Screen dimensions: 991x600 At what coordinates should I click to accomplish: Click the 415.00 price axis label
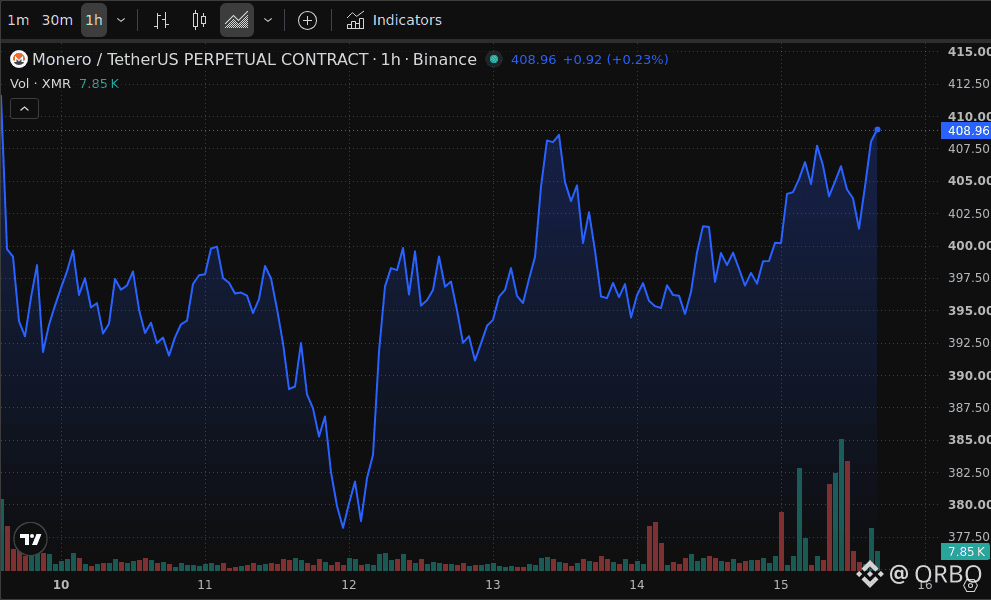(969, 52)
